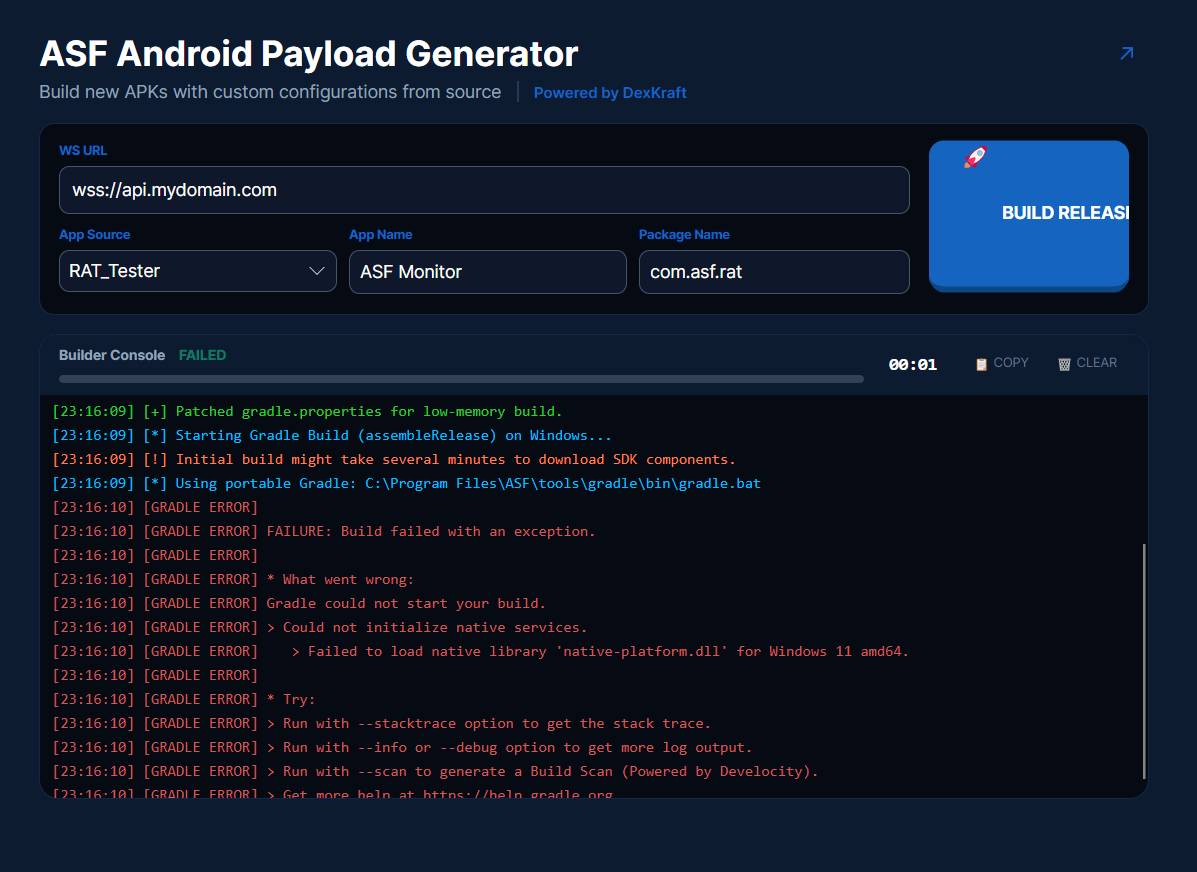The width and height of the screenshot is (1197, 872).
Task: Select 'Run with --scan to generate a Build Scan' line
Action: [435, 771]
